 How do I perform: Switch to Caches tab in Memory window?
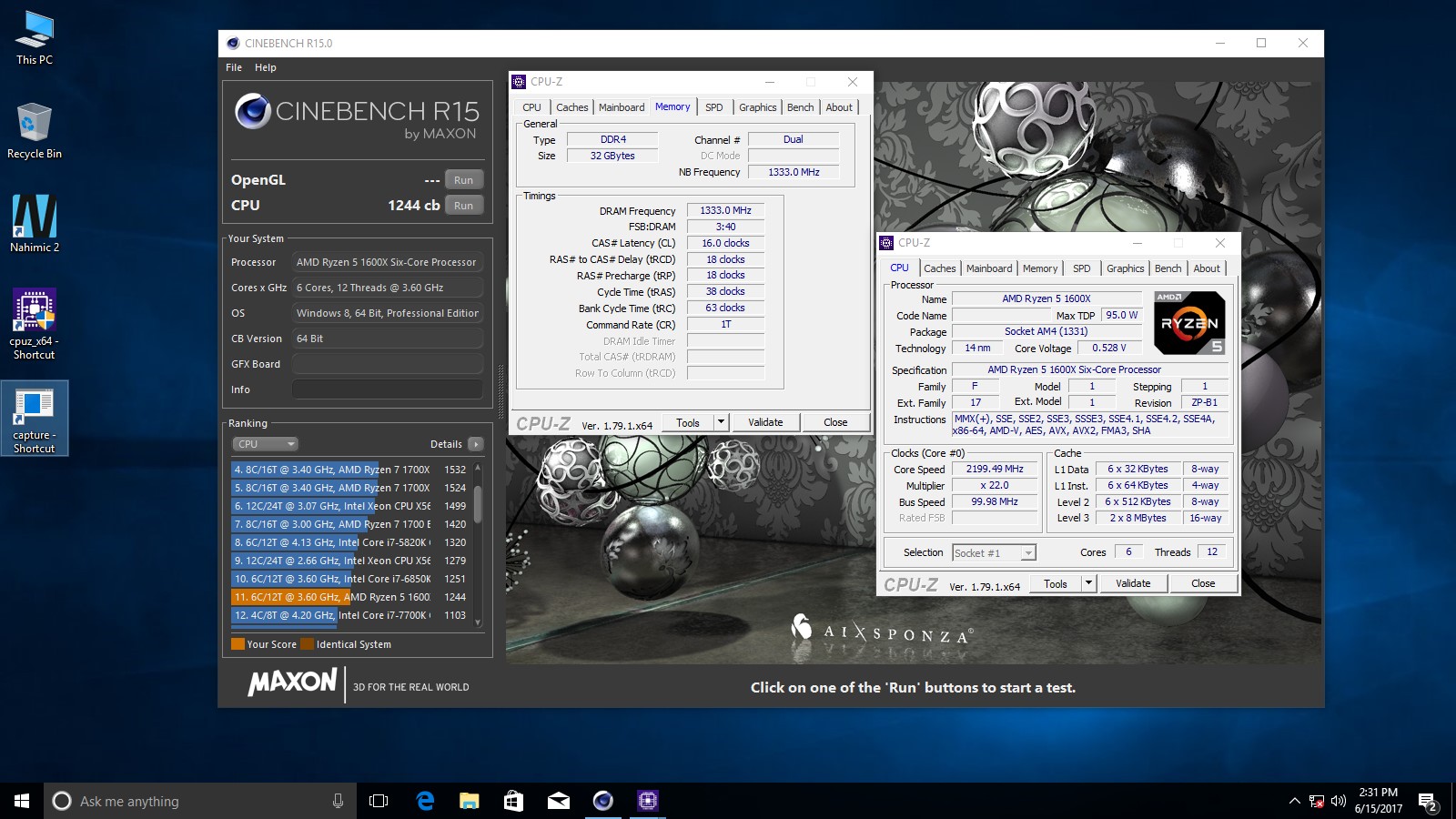pyautogui.click(x=572, y=107)
